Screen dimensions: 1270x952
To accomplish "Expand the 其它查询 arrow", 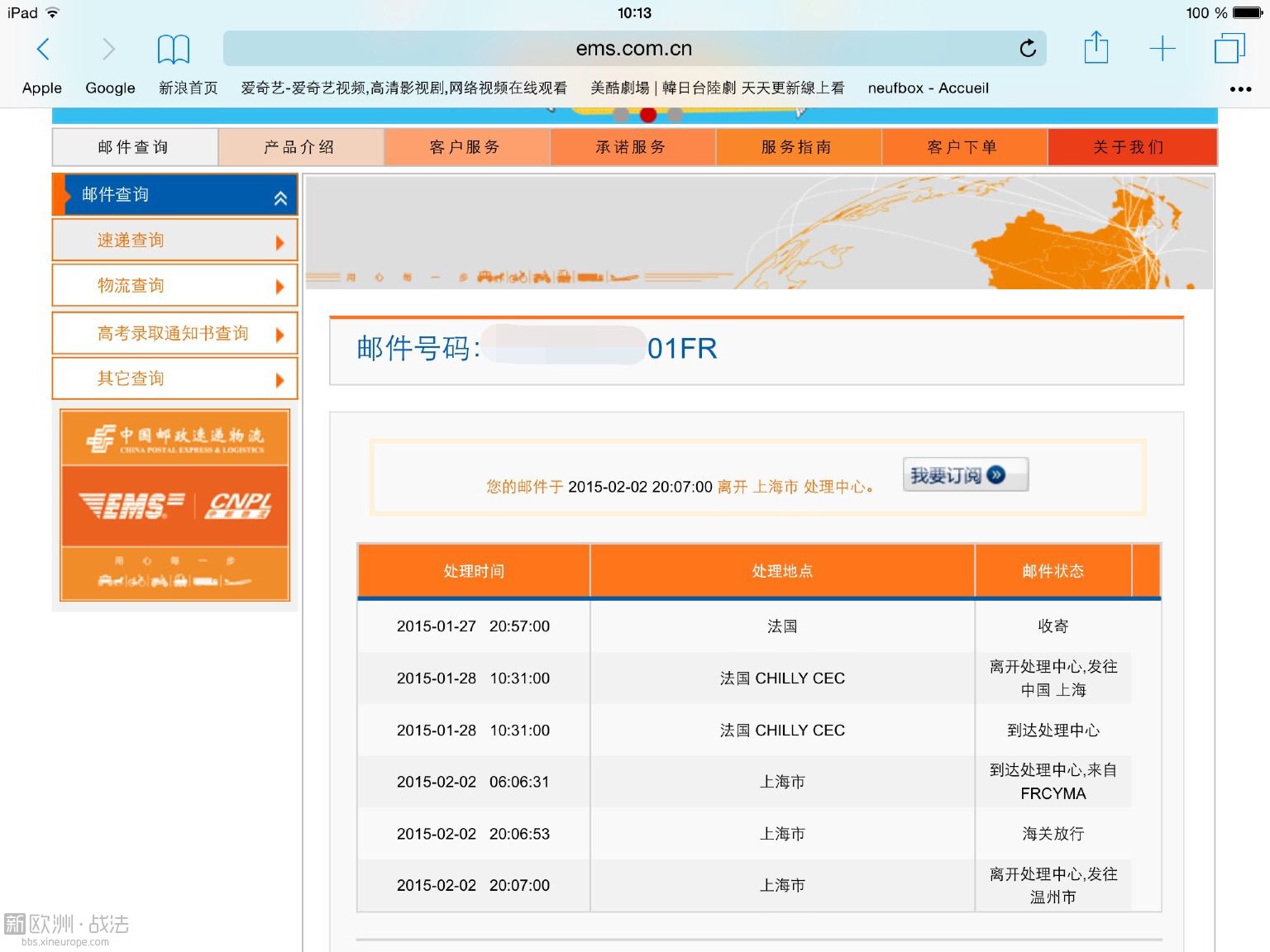I will 279,380.
